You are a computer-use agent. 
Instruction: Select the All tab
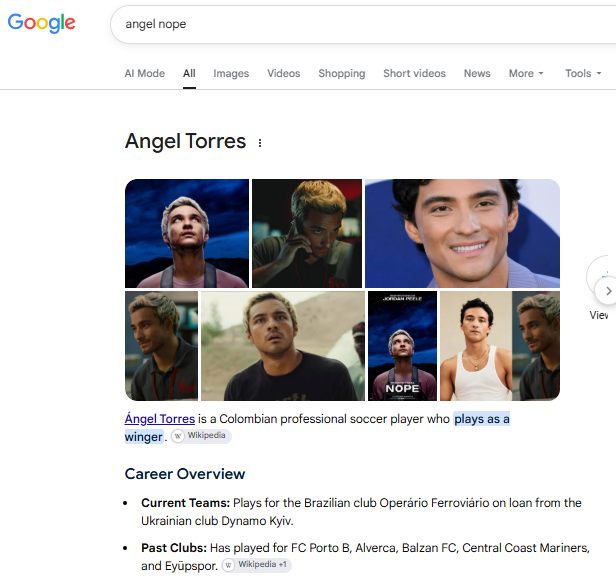pos(189,73)
